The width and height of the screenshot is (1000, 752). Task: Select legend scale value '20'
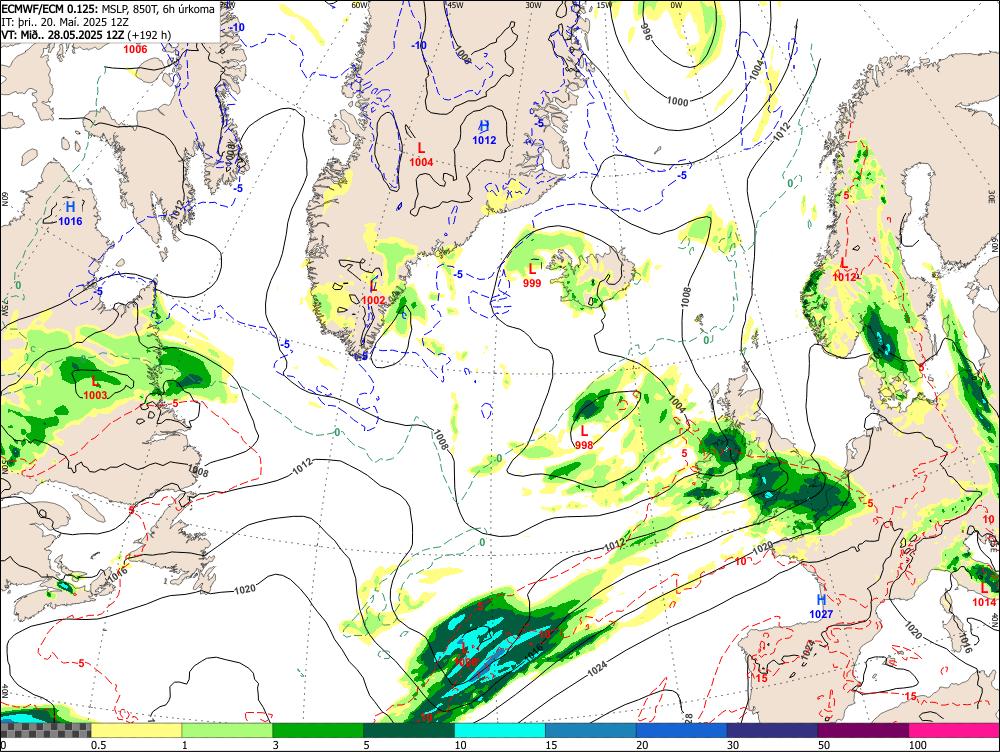point(642,745)
